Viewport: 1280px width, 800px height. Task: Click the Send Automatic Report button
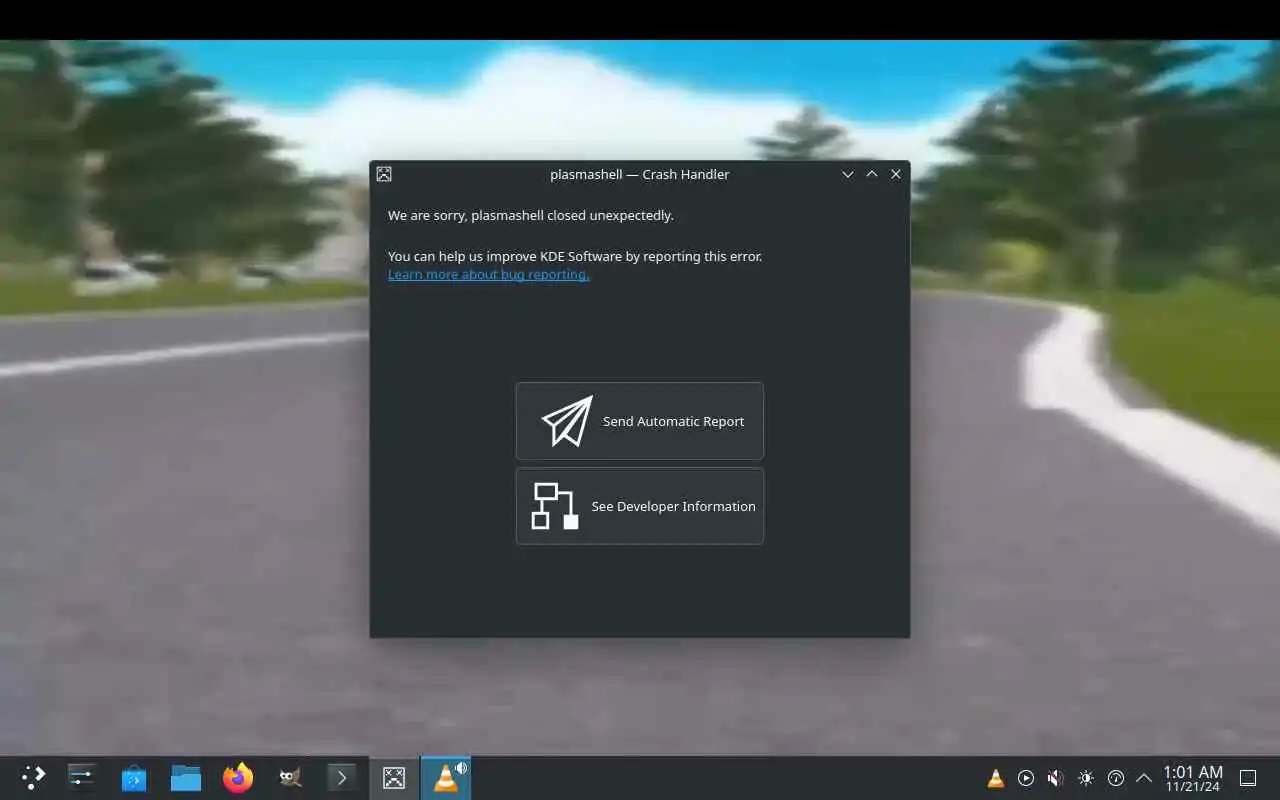(640, 421)
